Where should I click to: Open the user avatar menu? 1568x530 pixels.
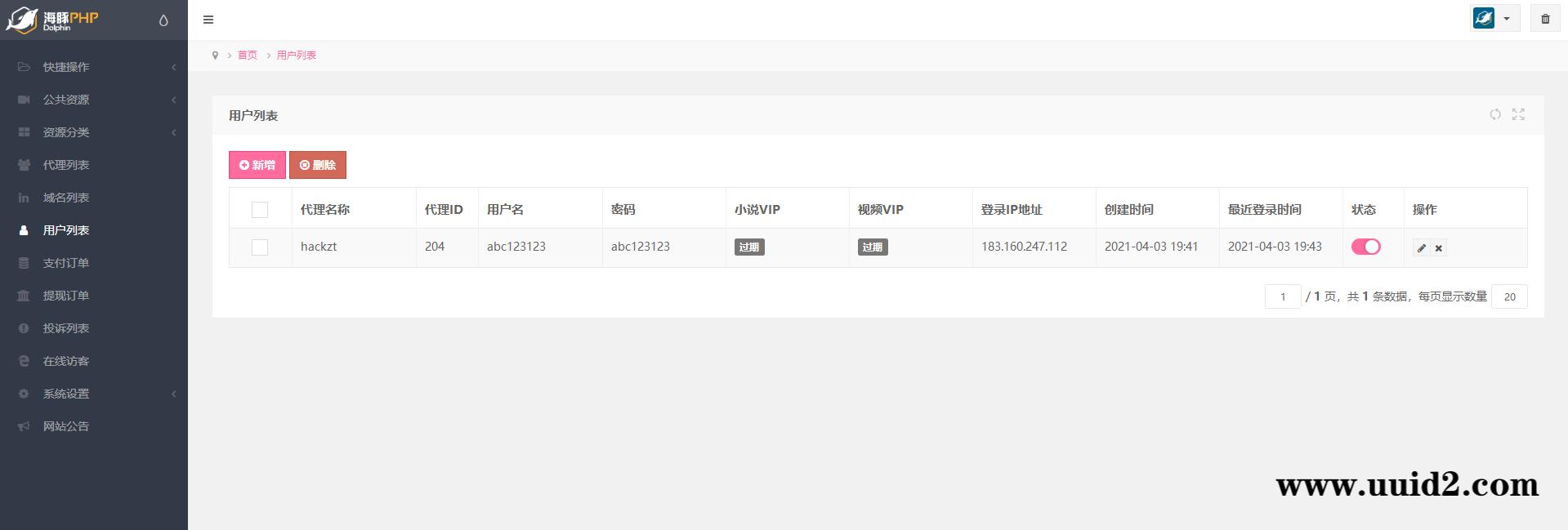pyautogui.click(x=1494, y=19)
